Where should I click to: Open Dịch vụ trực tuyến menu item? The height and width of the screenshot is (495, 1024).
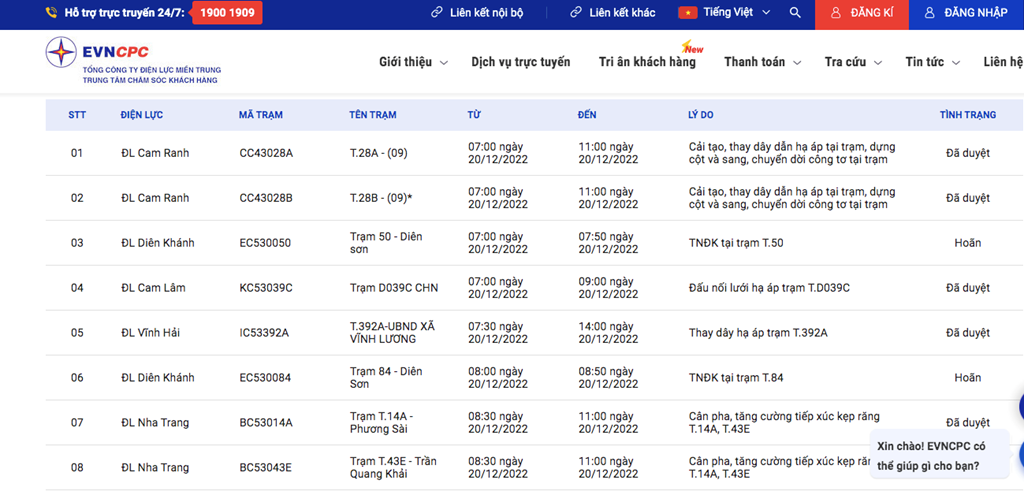[x=521, y=62]
